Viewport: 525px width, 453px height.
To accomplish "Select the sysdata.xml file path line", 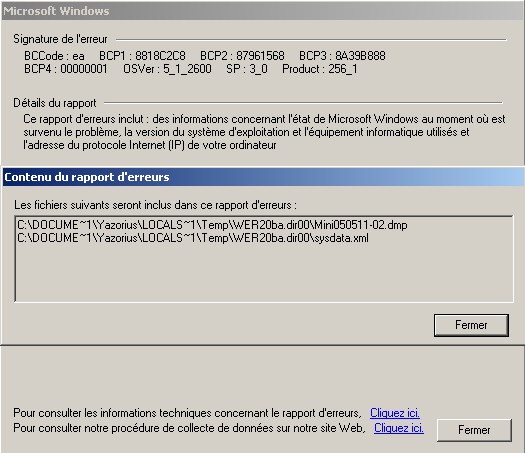I will [x=193, y=238].
